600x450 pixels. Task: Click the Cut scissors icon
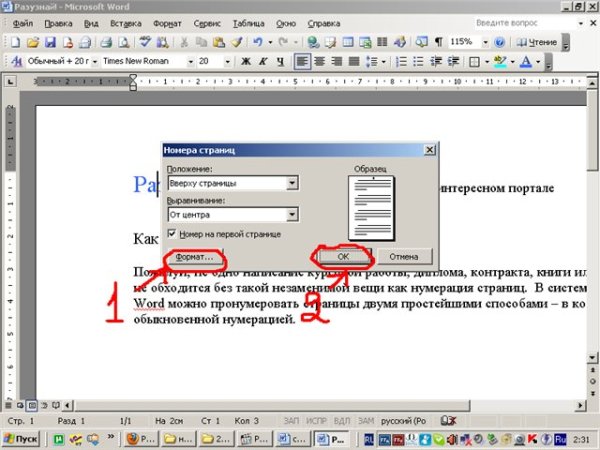pos(184,42)
